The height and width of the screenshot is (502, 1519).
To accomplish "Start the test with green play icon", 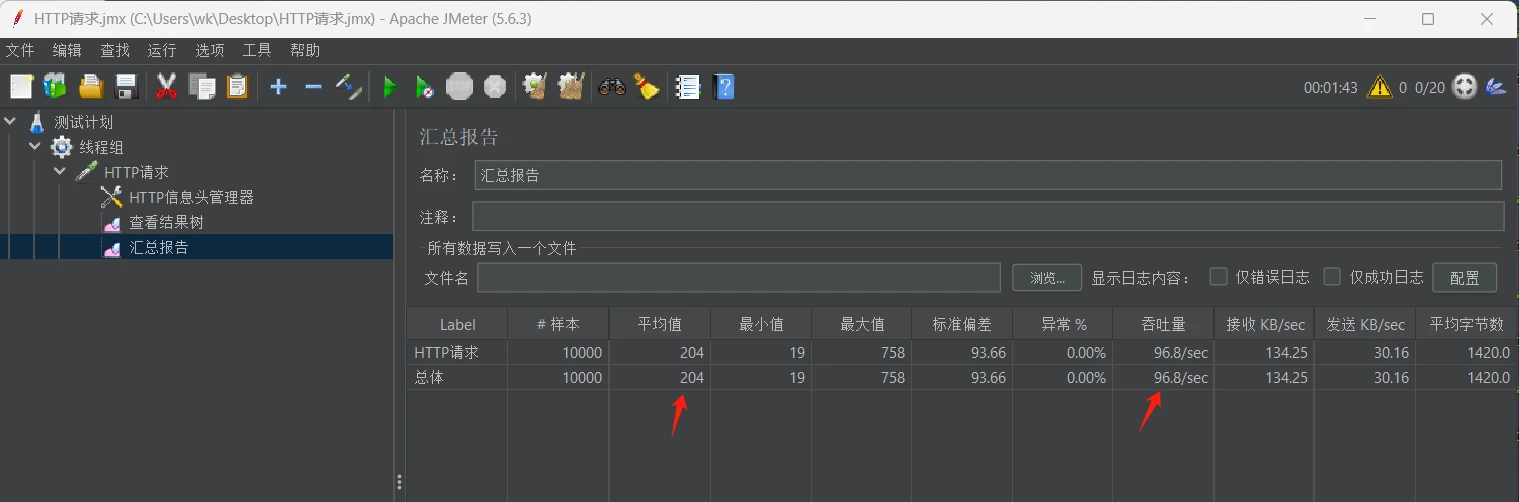I will tap(390, 87).
